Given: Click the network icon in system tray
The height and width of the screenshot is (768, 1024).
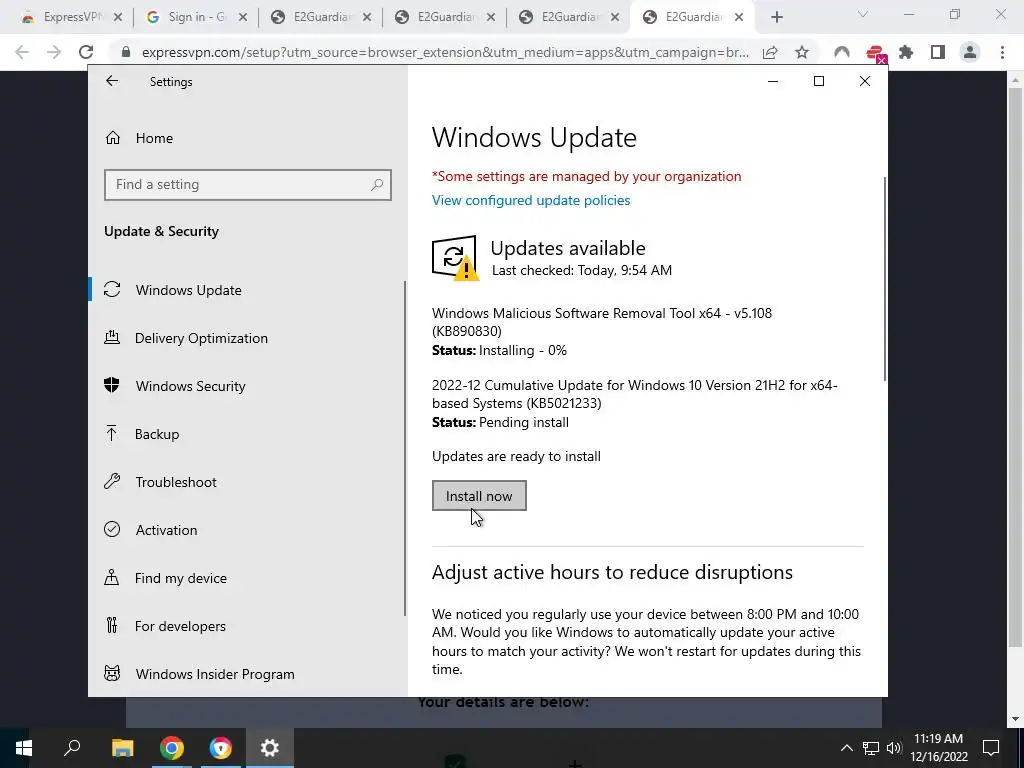Looking at the screenshot, I should [x=871, y=748].
